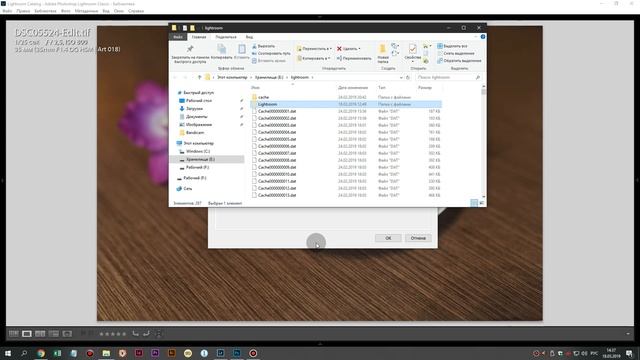Click the Explorer help question-mark icon
This screenshot has height=360, width=640.
click(x=483, y=37)
